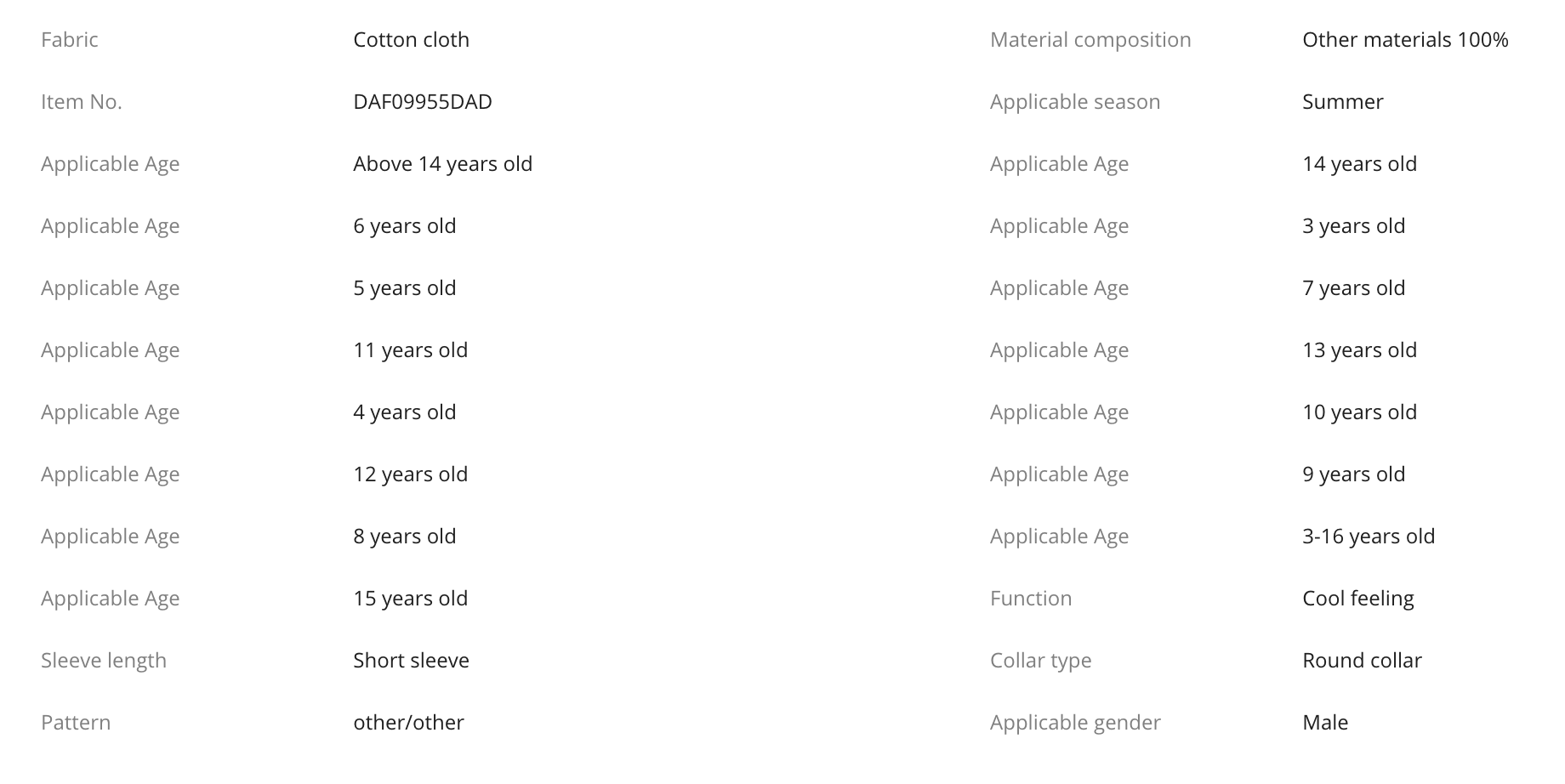
Task: Select the item number DAF09955DAD
Action: coord(422,102)
